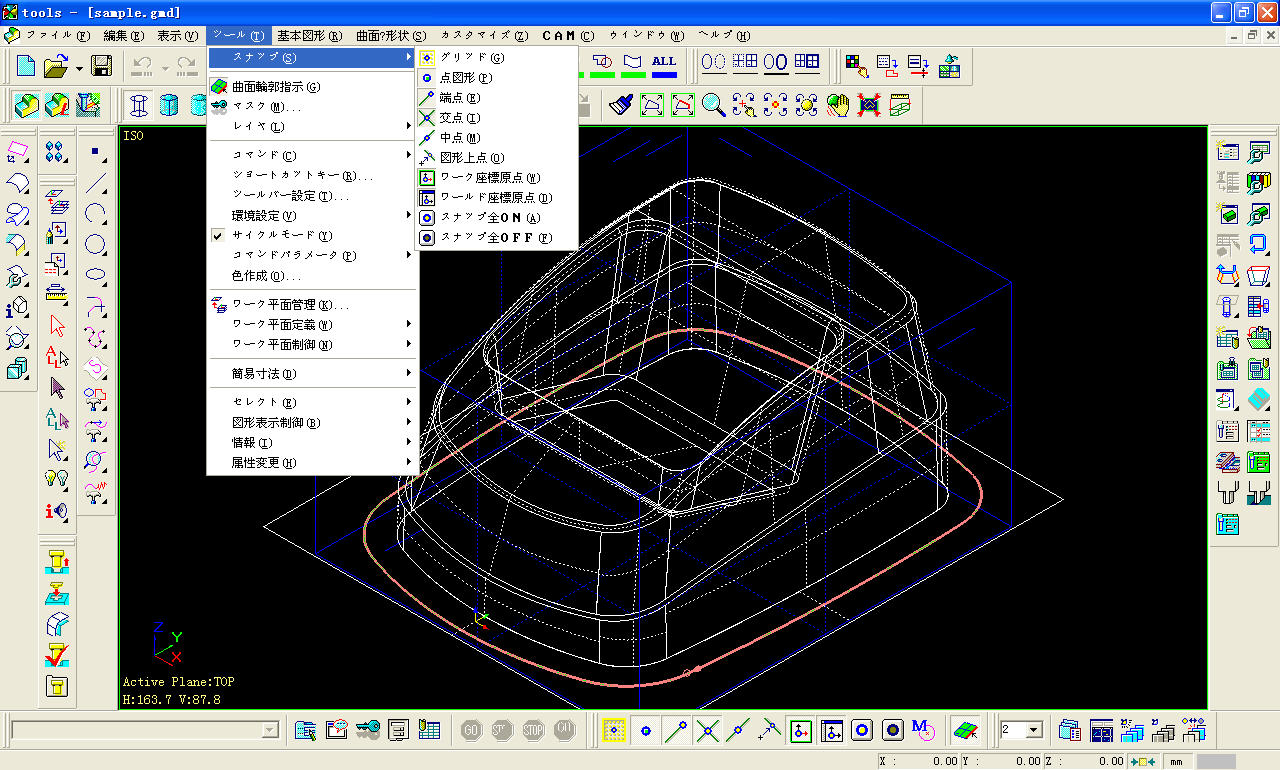Click the 曲面輪郭指示 menu entry

pyautogui.click(x=313, y=87)
